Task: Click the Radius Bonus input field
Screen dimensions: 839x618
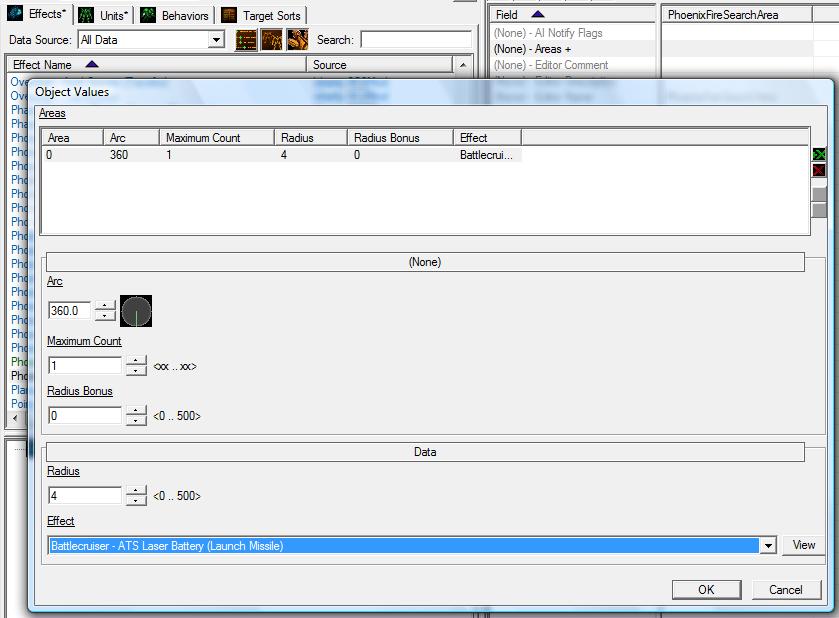Action: coord(85,416)
